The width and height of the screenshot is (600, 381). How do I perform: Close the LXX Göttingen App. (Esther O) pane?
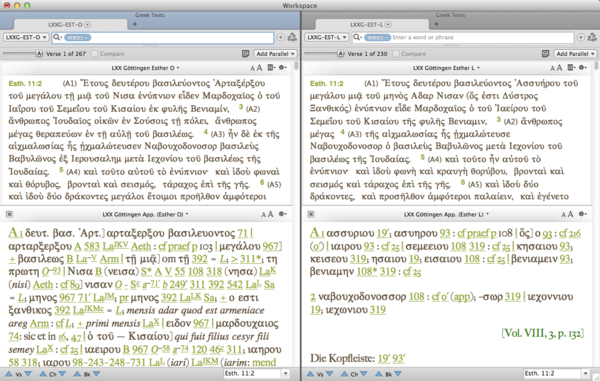[10, 215]
